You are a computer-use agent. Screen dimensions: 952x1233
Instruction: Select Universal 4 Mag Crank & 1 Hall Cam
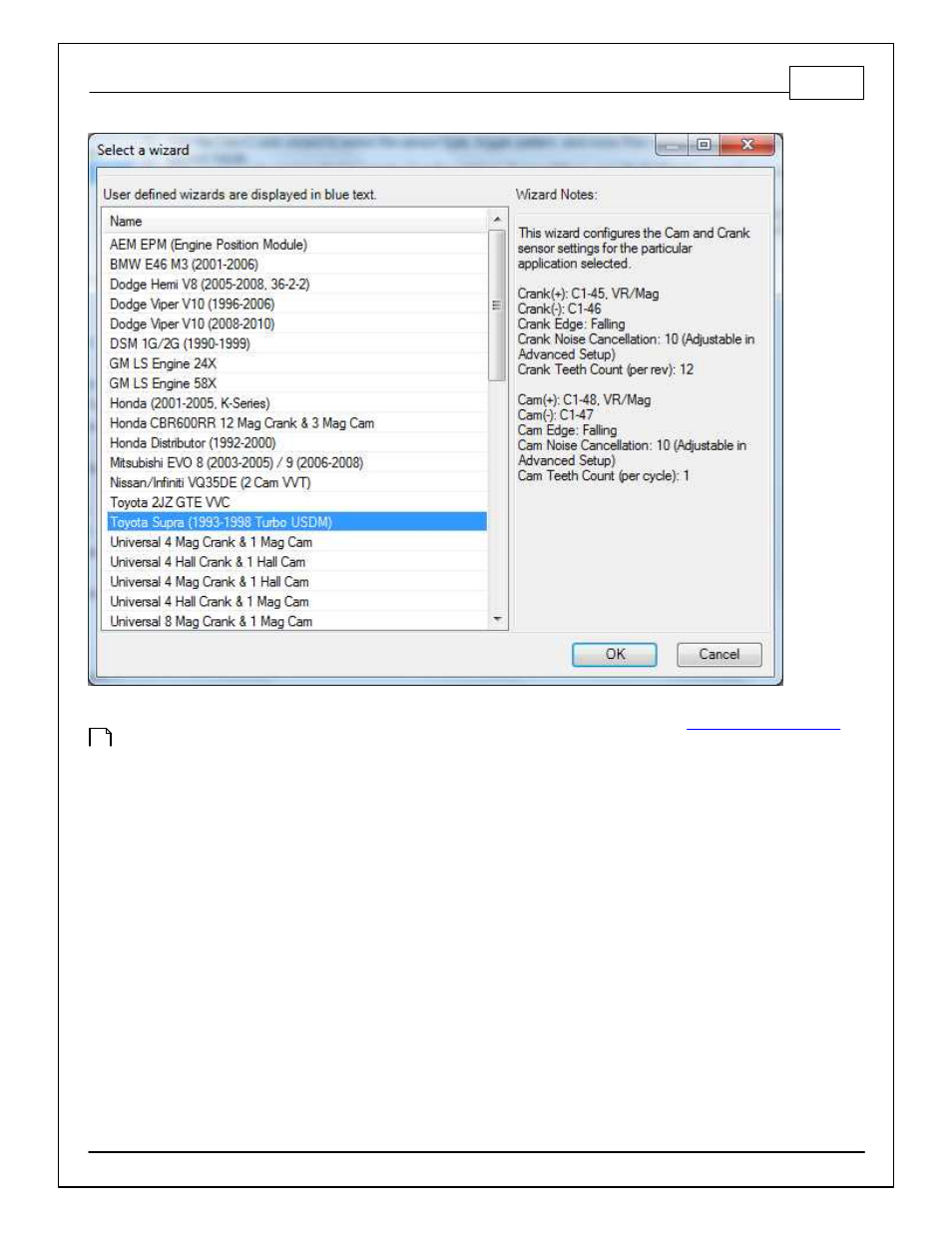tap(295, 582)
